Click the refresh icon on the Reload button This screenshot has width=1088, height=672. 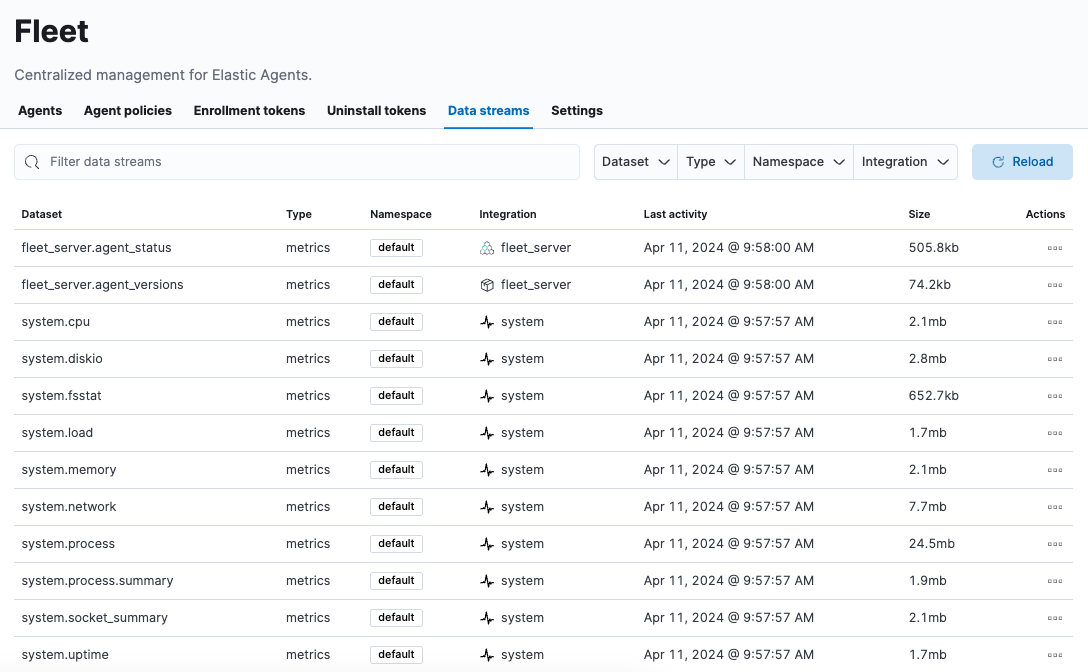click(x=997, y=161)
